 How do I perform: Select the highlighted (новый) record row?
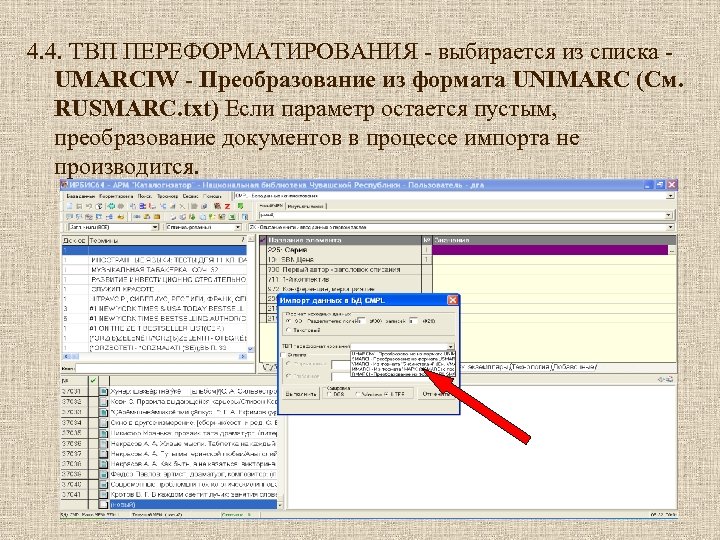pos(169,504)
